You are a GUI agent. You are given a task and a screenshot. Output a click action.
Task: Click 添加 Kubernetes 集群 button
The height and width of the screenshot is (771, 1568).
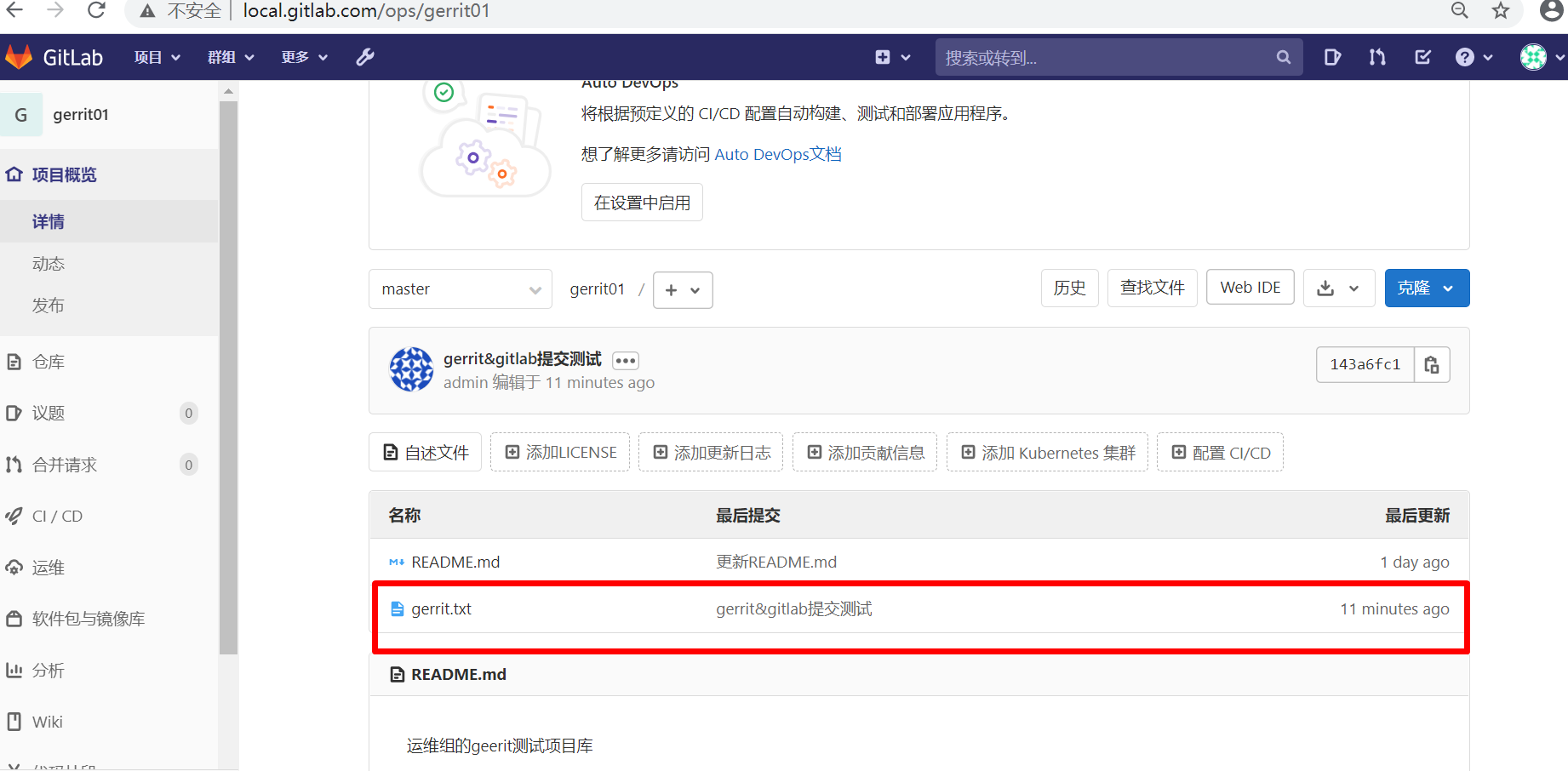[x=1048, y=452]
